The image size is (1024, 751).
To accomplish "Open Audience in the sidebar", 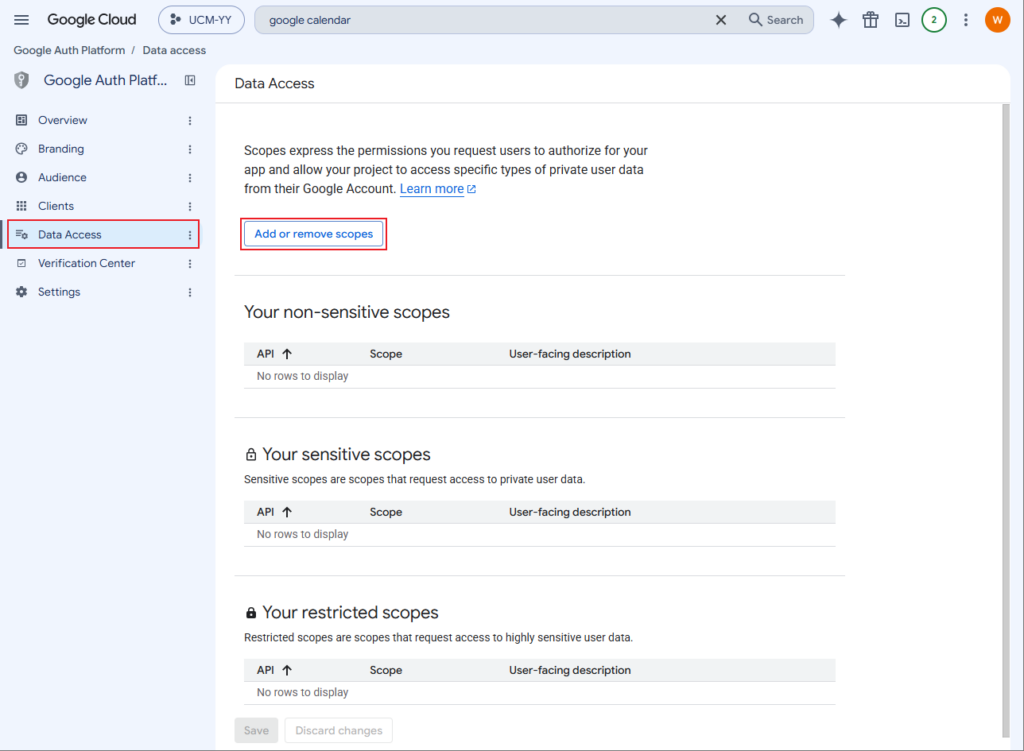I will (x=62, y=178).
